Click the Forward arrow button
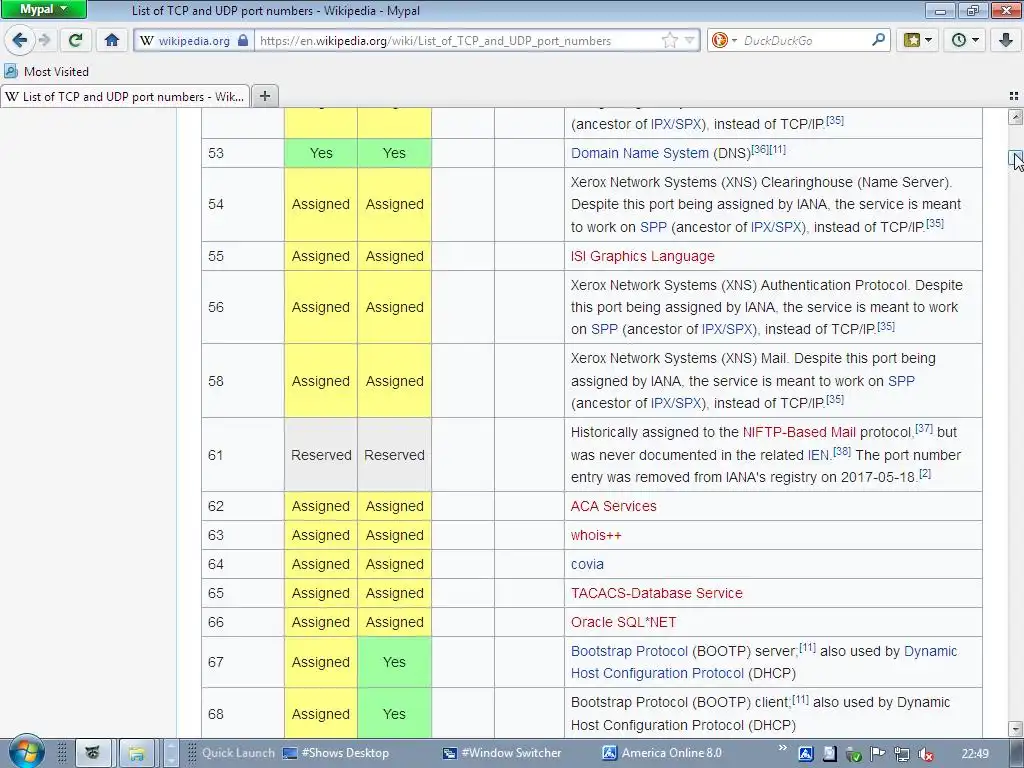1024x768 pixels. 44,40
